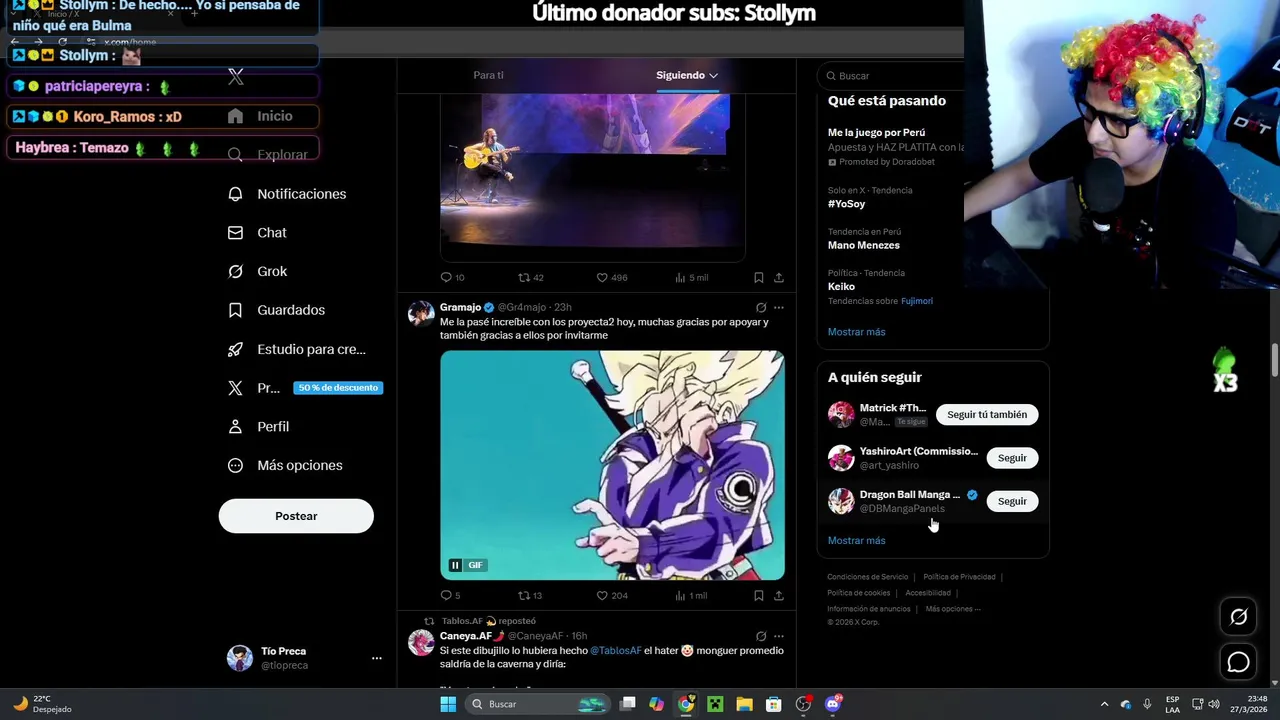
Task: Open the #YoSoy trend
Action: (x=847, y=203)
